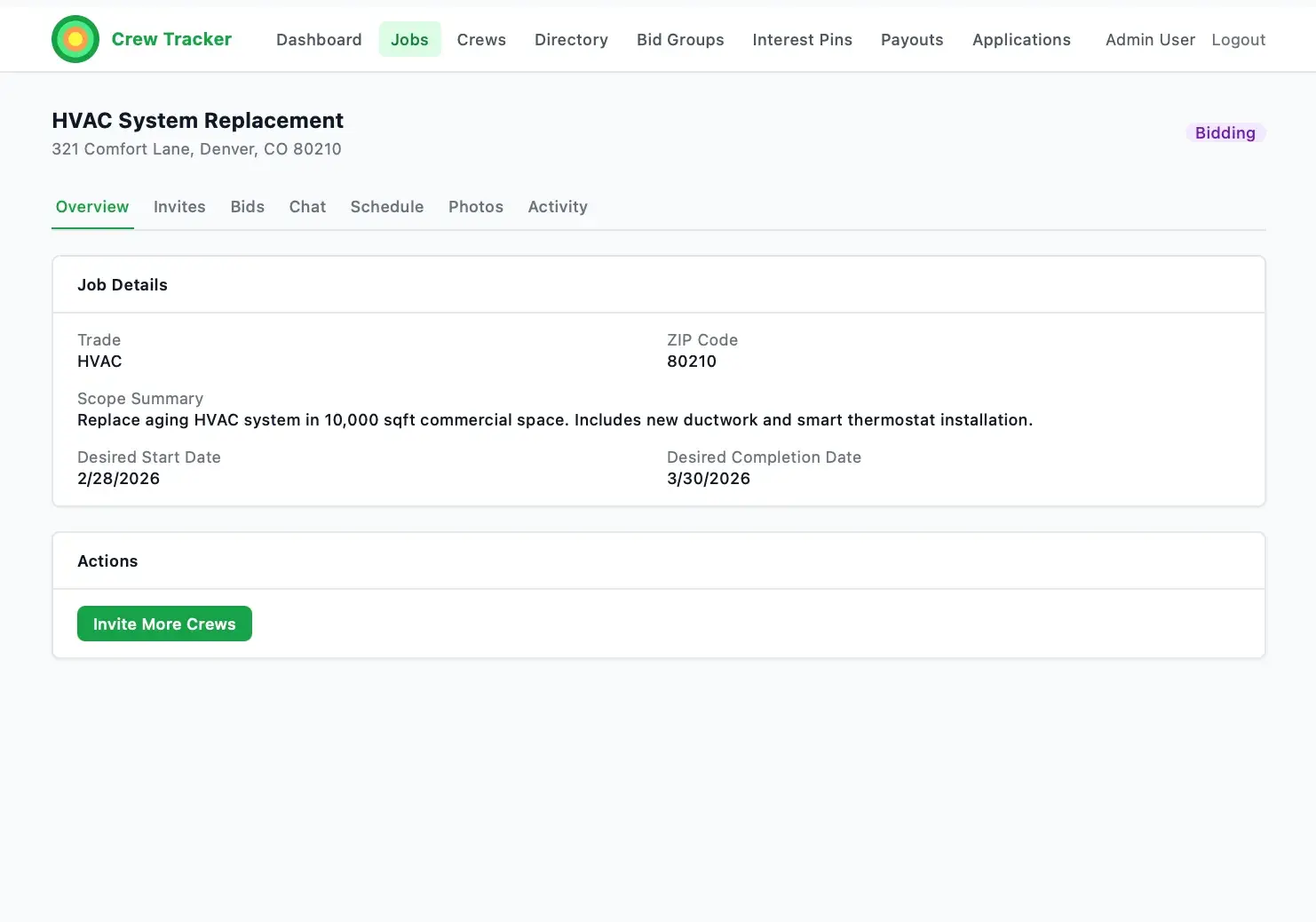The width and height of the screenshot is (1316, 922).
Task: Switch to the Invites tab
Action: 179,207
